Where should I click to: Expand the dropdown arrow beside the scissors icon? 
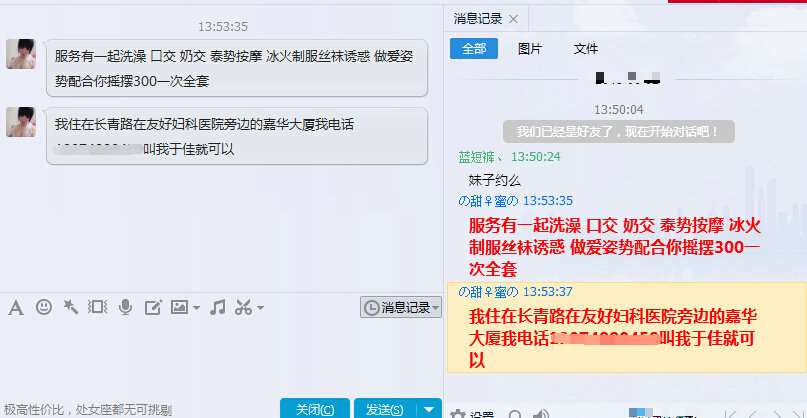(260, 308)
